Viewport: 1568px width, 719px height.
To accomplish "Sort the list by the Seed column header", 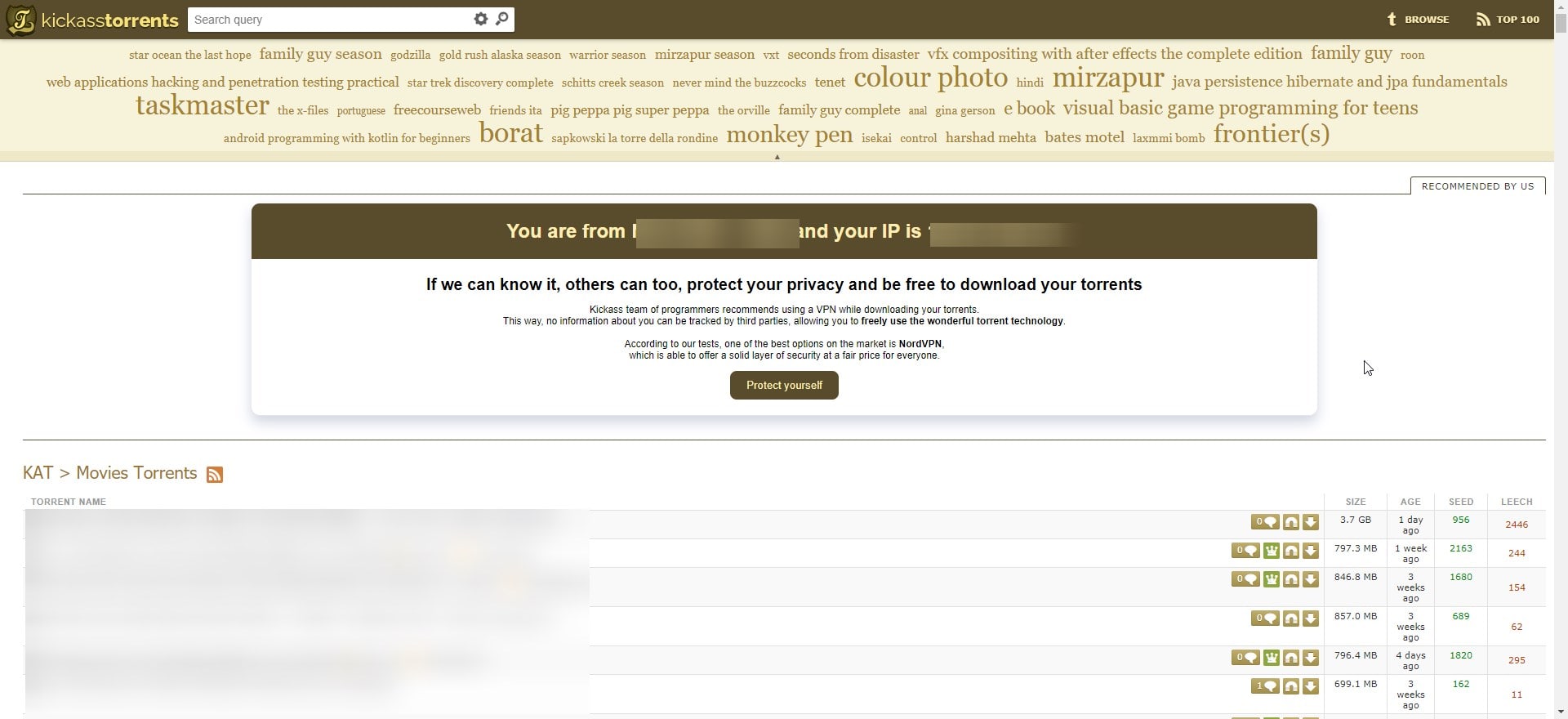I will (1460, 502).
